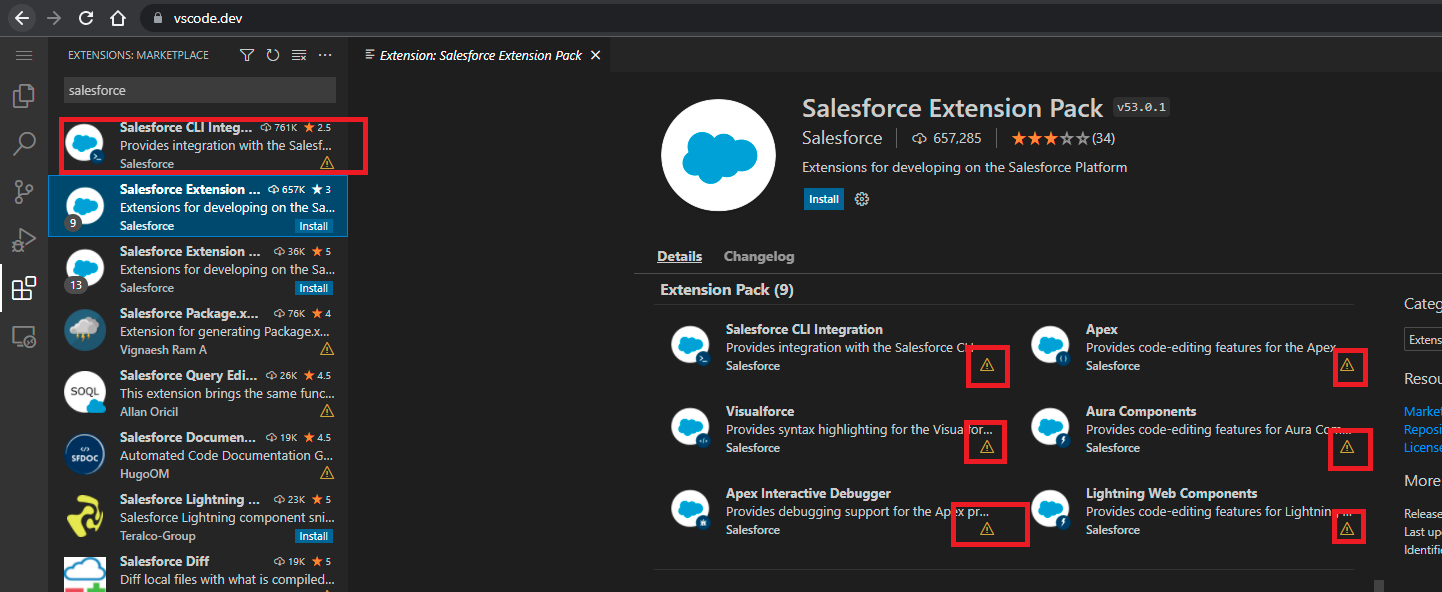Reload the vscode.dev page
Image resolution: width=1442 pixels, height=592 pixels.
click(87, 17)
